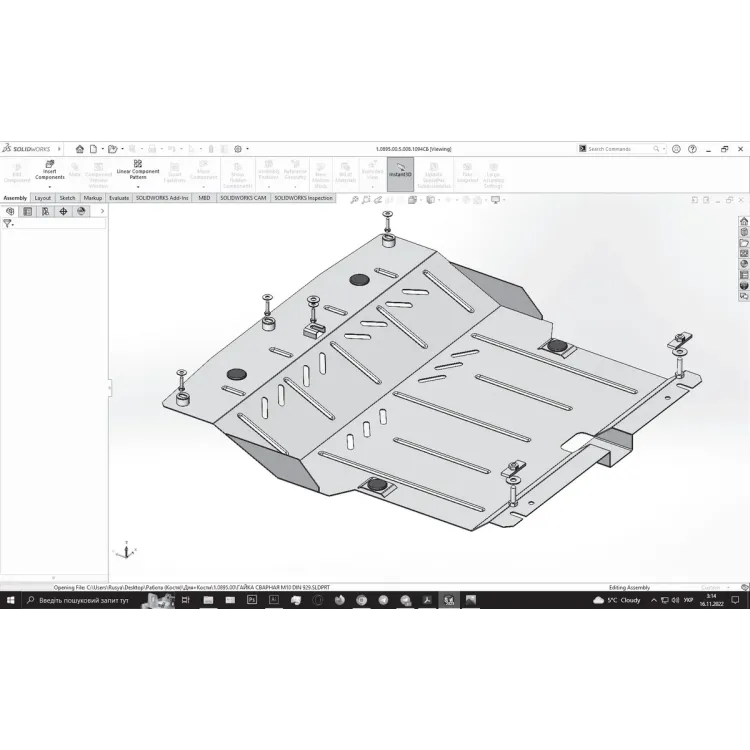This screenshot has width=750, height=750.
Task: Click the Windows Start button
Action: click(11, 600)
